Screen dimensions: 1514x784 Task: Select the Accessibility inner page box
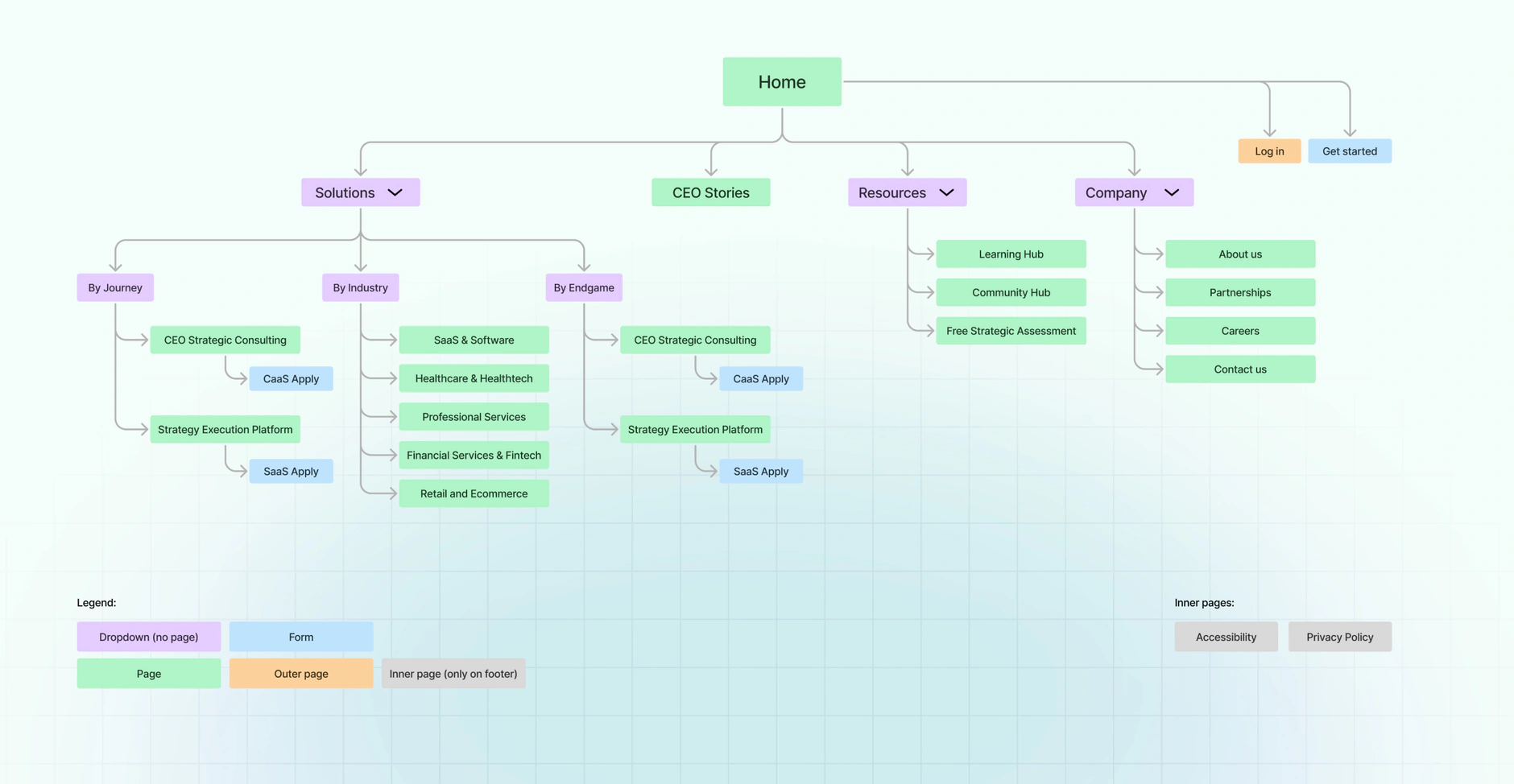click(1226, 637)
